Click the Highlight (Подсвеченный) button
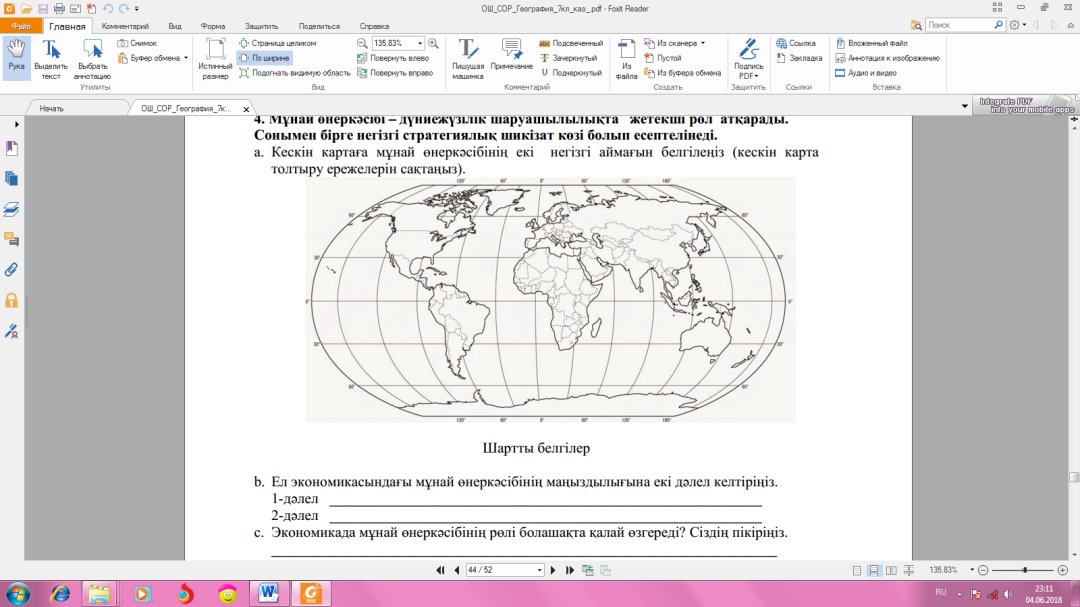Image resolution: width=1080 pixels, height=607 pixels. (571, 43)
